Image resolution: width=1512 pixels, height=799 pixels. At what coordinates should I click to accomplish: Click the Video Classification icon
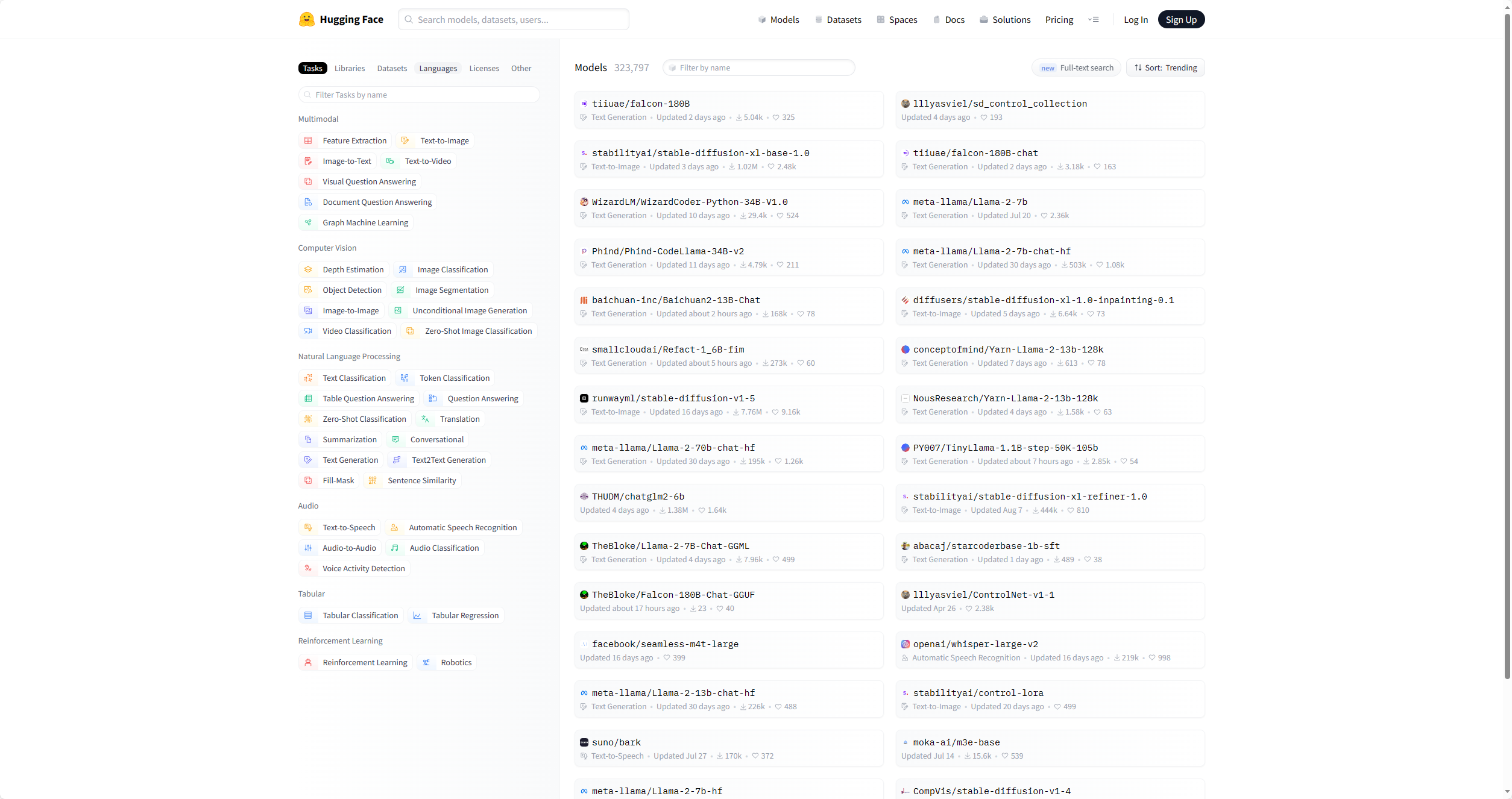(308, 331)
